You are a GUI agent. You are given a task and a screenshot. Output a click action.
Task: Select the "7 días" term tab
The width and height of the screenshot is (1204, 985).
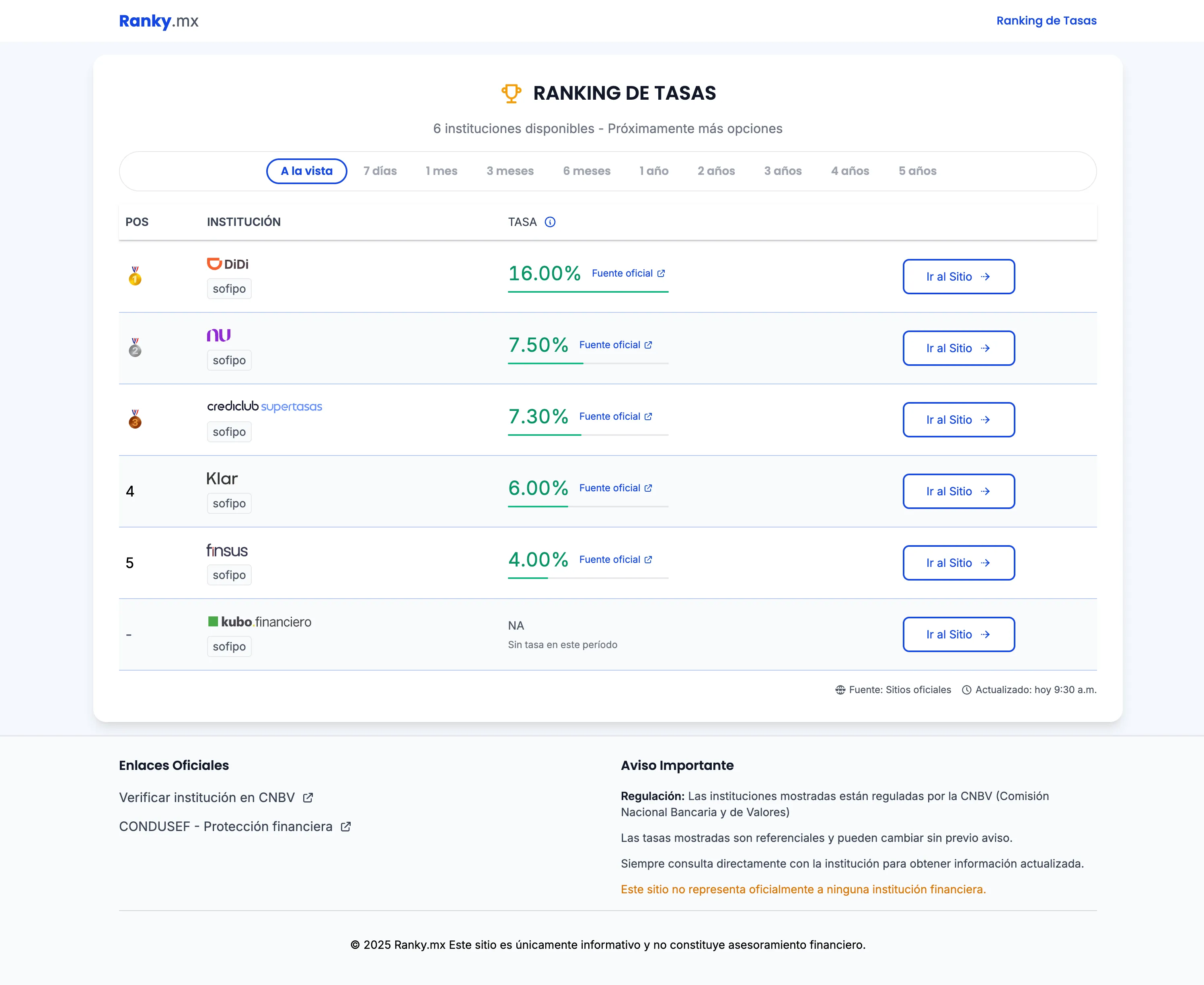380,171
